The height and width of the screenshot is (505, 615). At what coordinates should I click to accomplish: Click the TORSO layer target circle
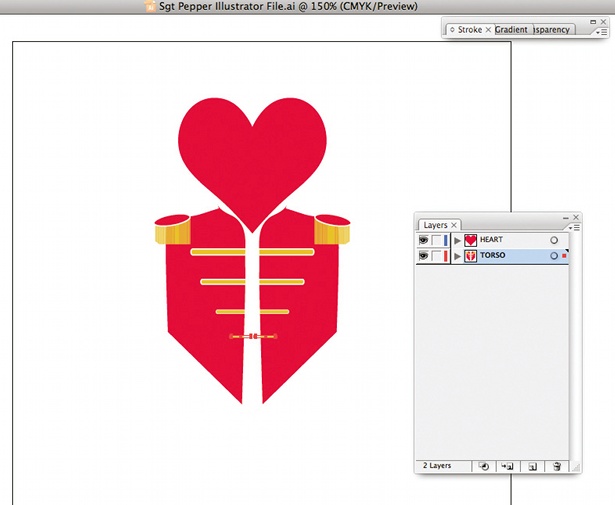coord(553,256)
